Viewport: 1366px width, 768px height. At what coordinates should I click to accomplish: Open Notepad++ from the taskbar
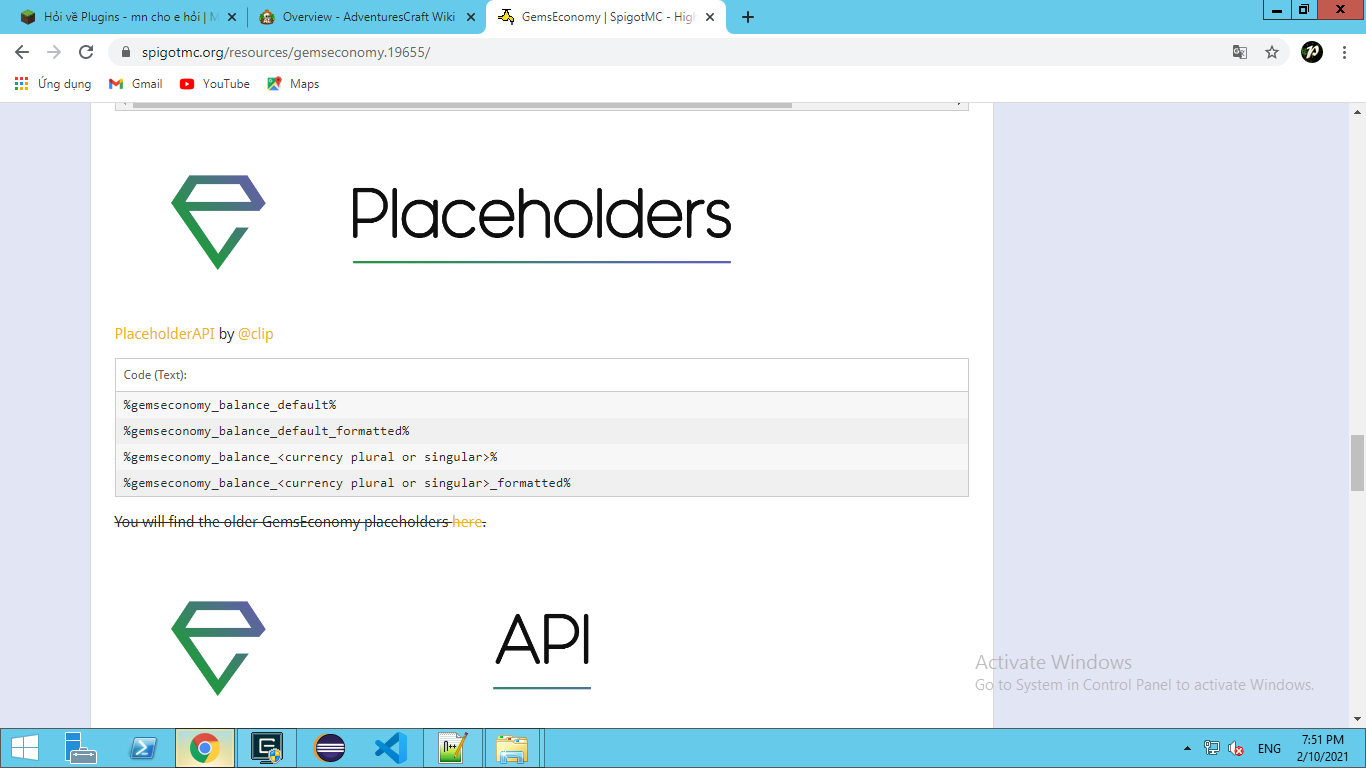(x=453, y=748)
